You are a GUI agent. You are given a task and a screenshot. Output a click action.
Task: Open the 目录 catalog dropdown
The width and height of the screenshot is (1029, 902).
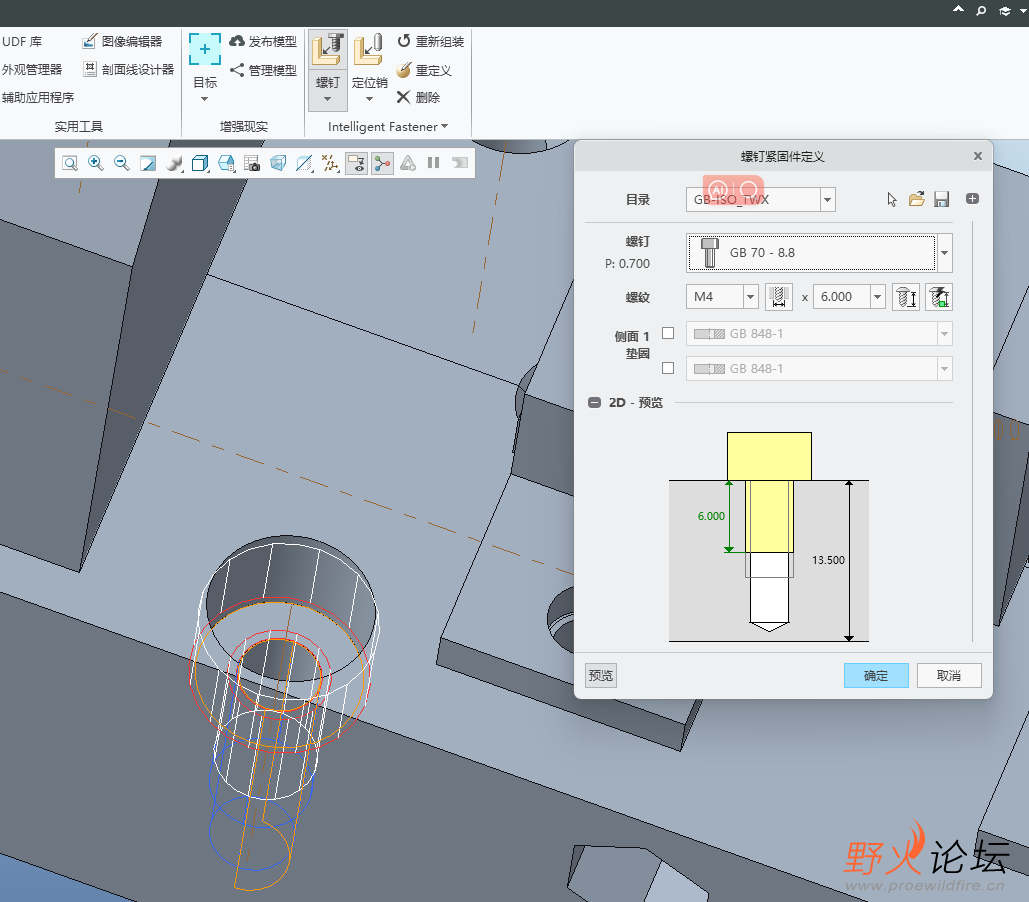(x=828, y=200)
